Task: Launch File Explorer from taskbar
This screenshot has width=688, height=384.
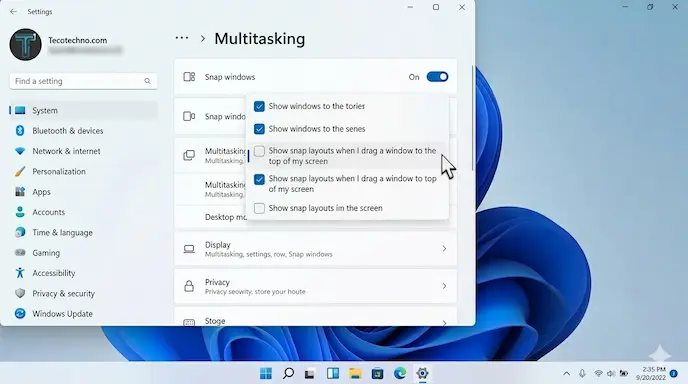Action: click(355, 373)
